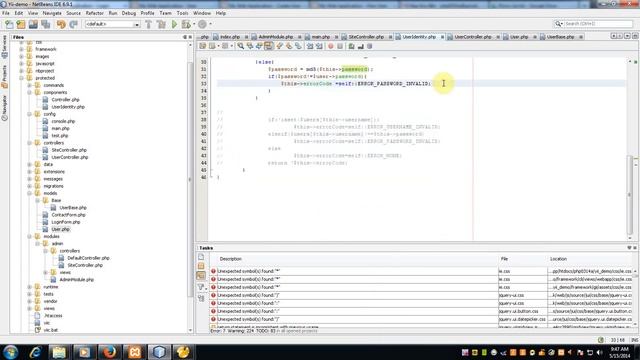This screenshot has height=360, width=640.
Task: Click Find Previous Occurrence editor icon
Action: 250,46
